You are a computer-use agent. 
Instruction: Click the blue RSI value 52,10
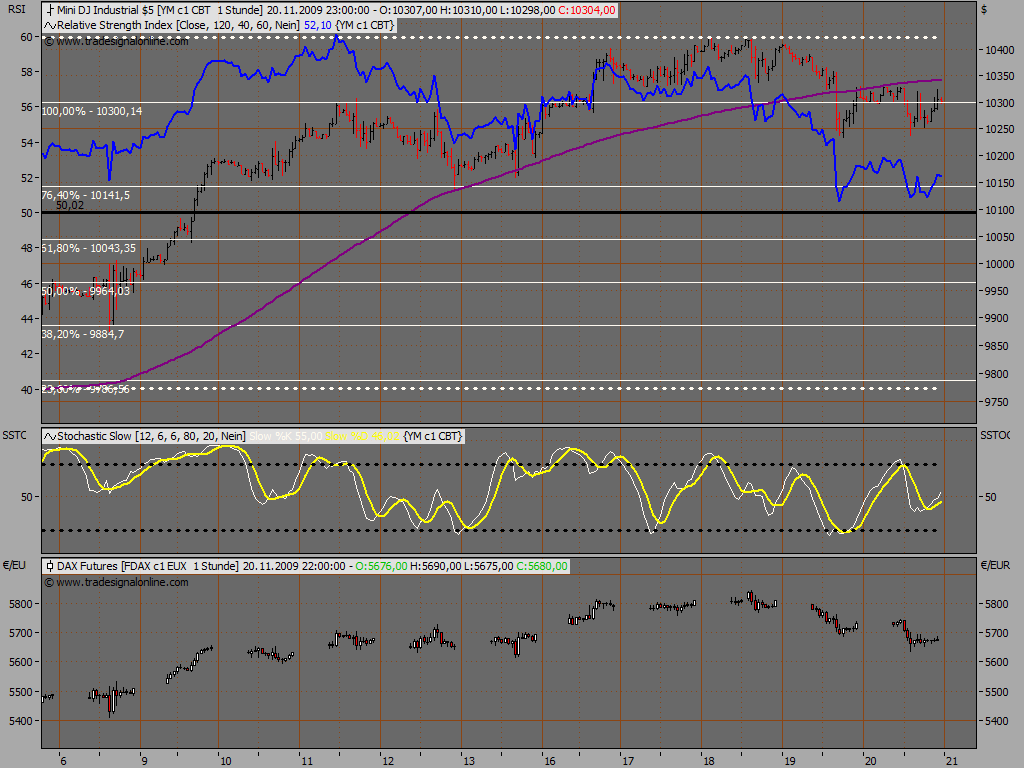point(318,25)
